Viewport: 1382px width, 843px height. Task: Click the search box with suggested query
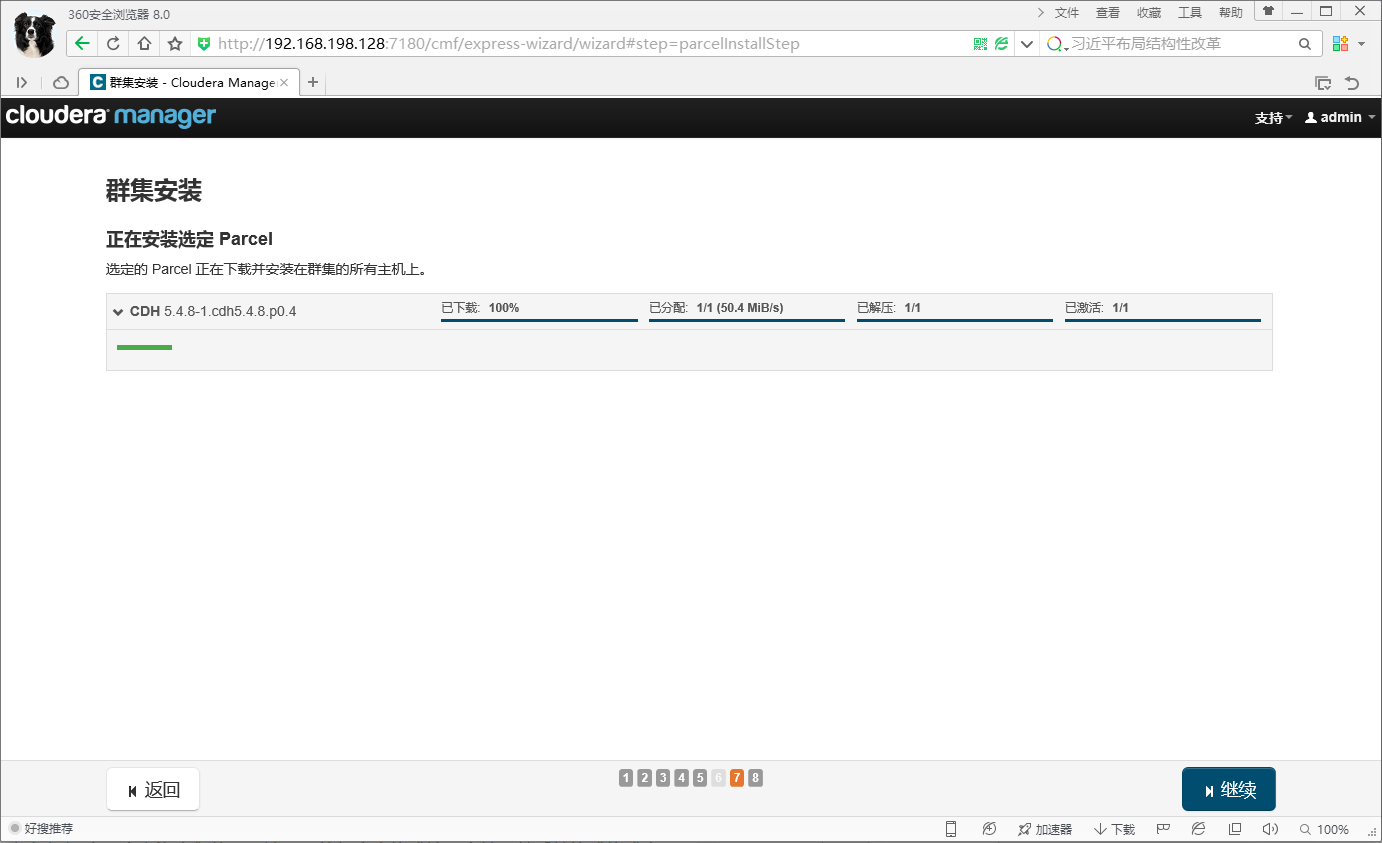pyautogui.click(x=1180, y=44)
